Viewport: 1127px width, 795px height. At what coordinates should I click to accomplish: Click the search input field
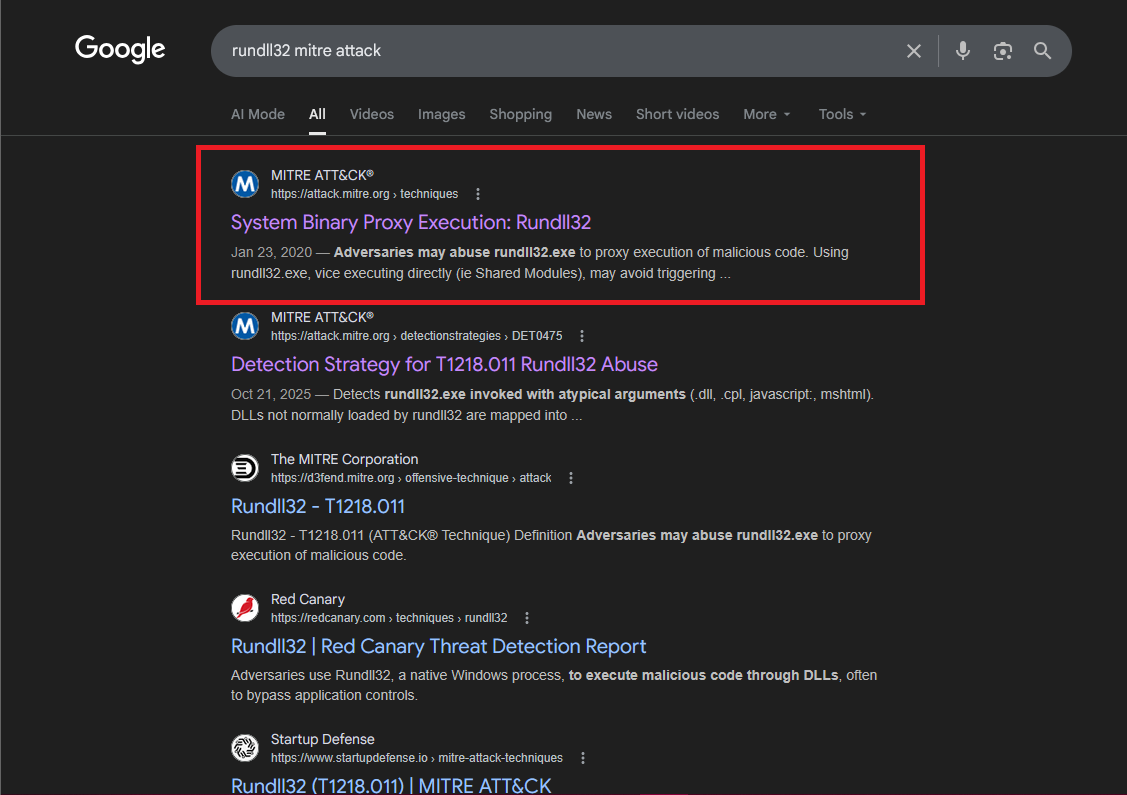point(550,51)
